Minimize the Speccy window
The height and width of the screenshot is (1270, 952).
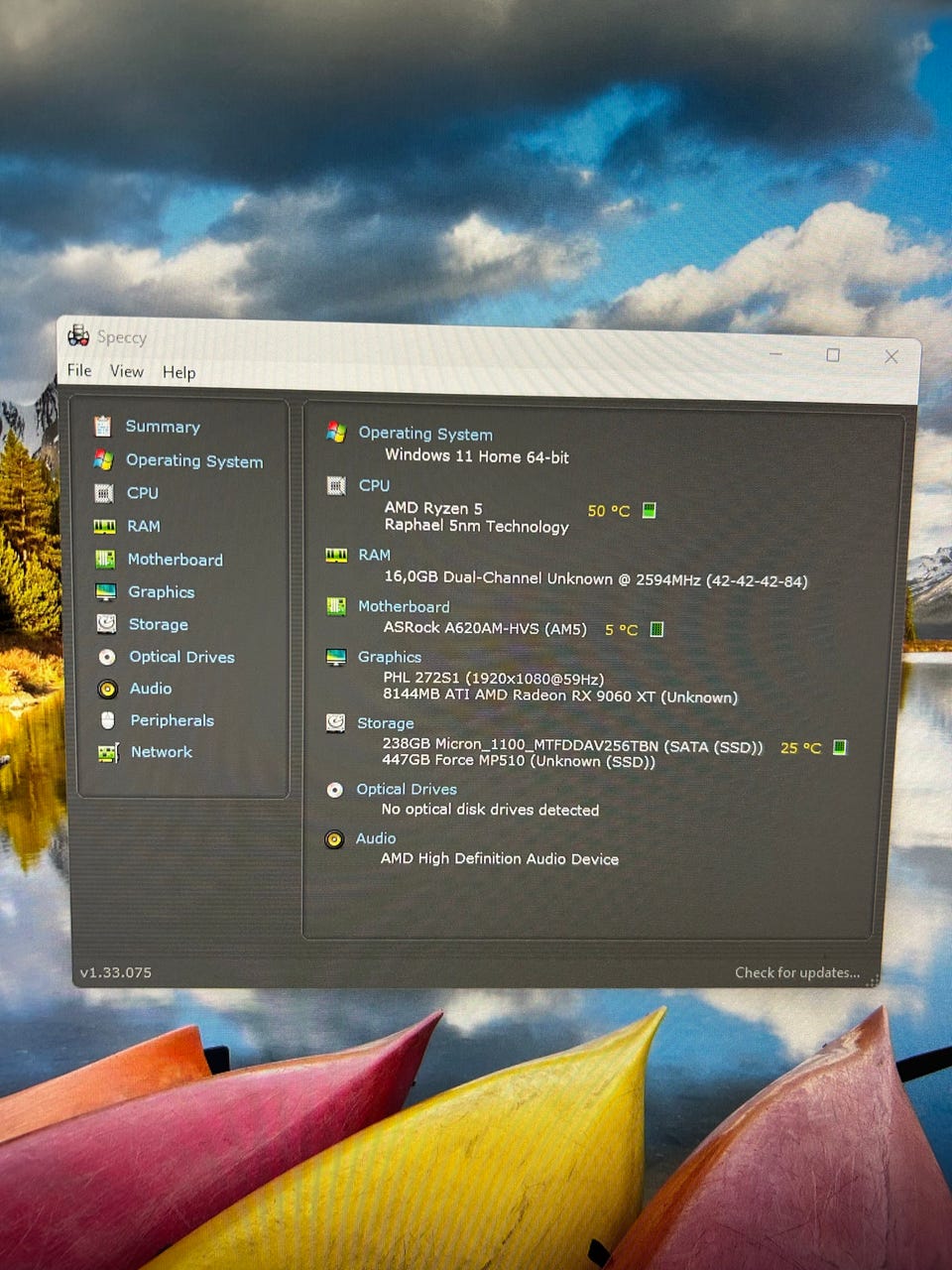[x=775, y=353]
